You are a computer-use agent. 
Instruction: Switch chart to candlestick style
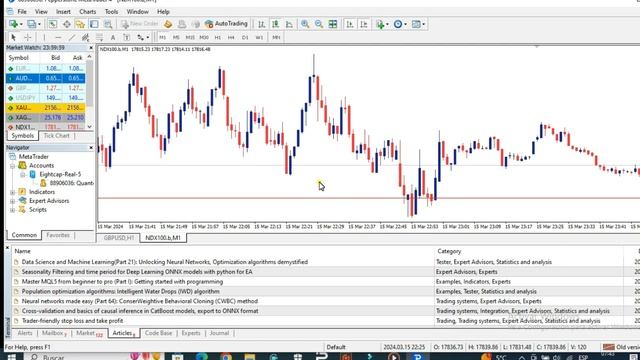(x=276, y=24)
